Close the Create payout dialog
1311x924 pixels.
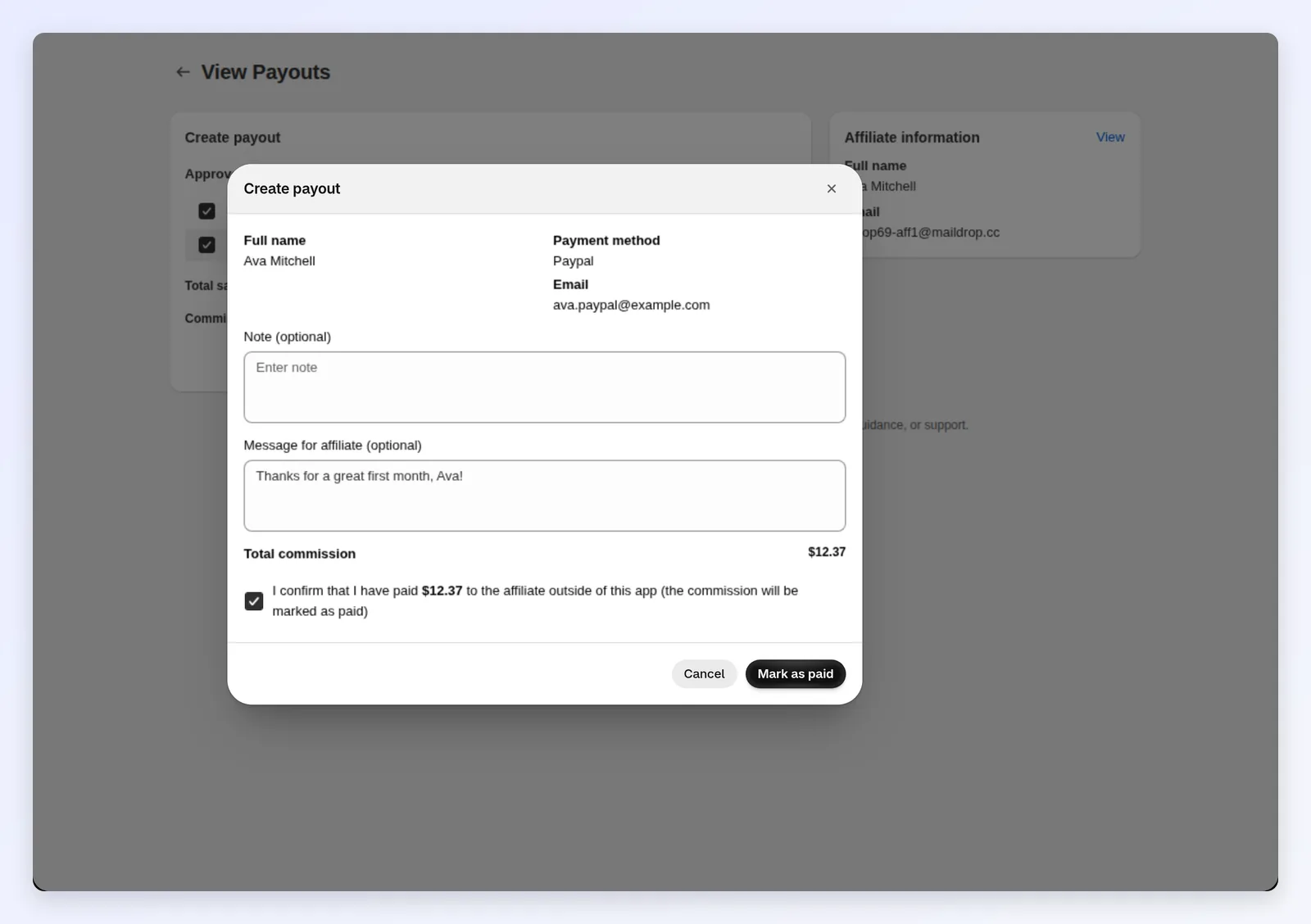click(832, 189)
